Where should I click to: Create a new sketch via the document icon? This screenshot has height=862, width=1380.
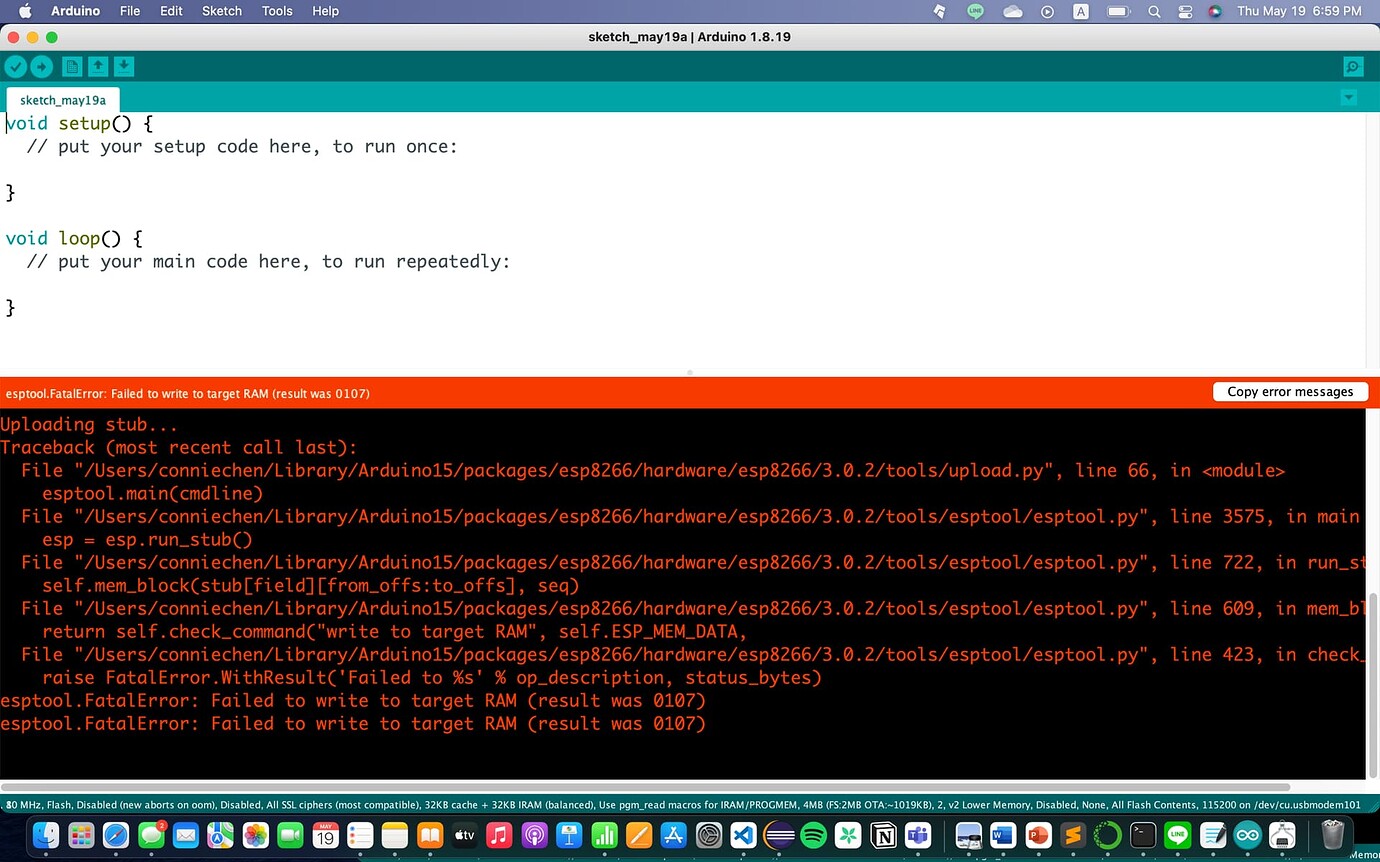point(72,66)
